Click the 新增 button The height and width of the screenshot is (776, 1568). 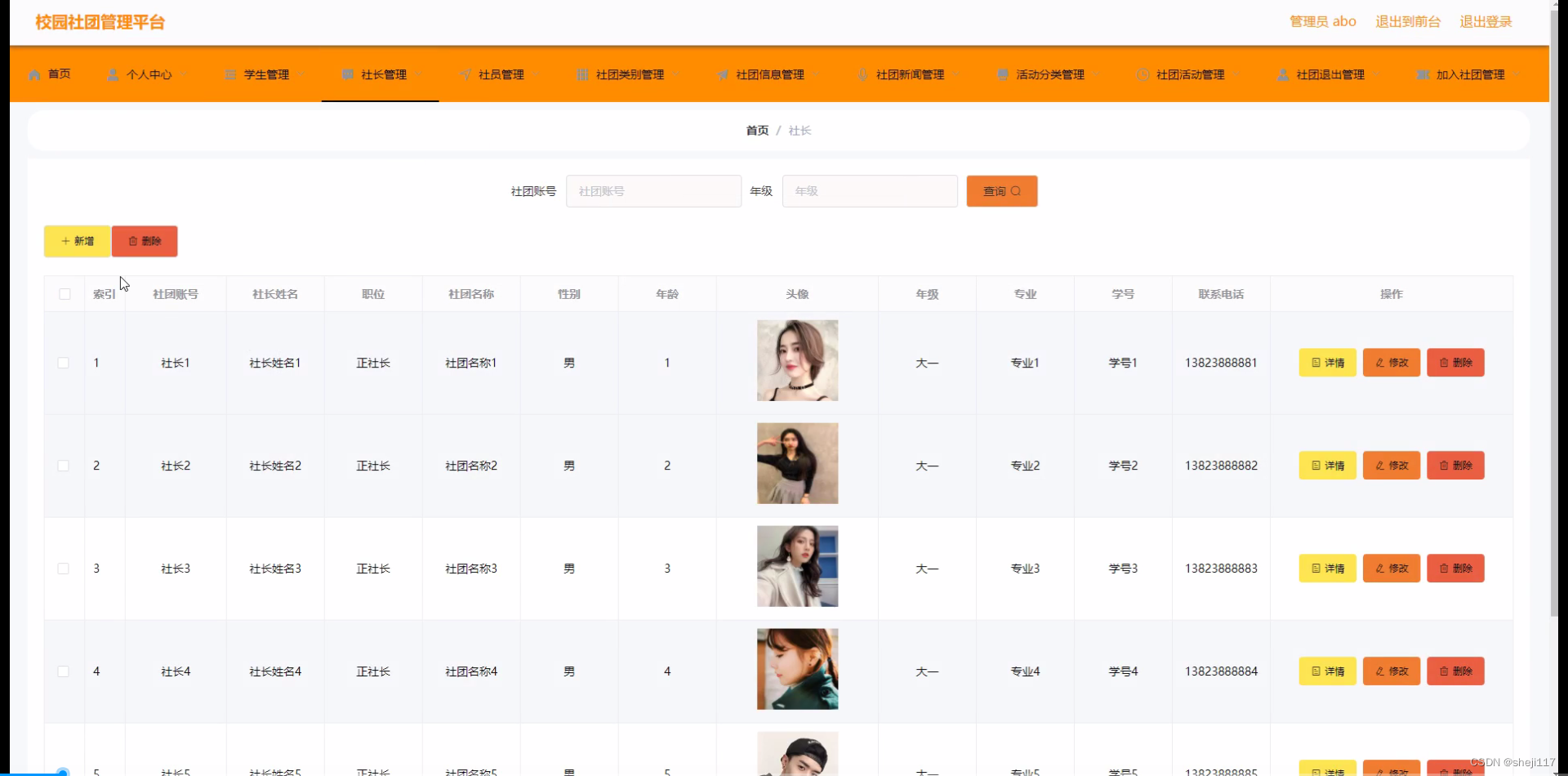76,241
